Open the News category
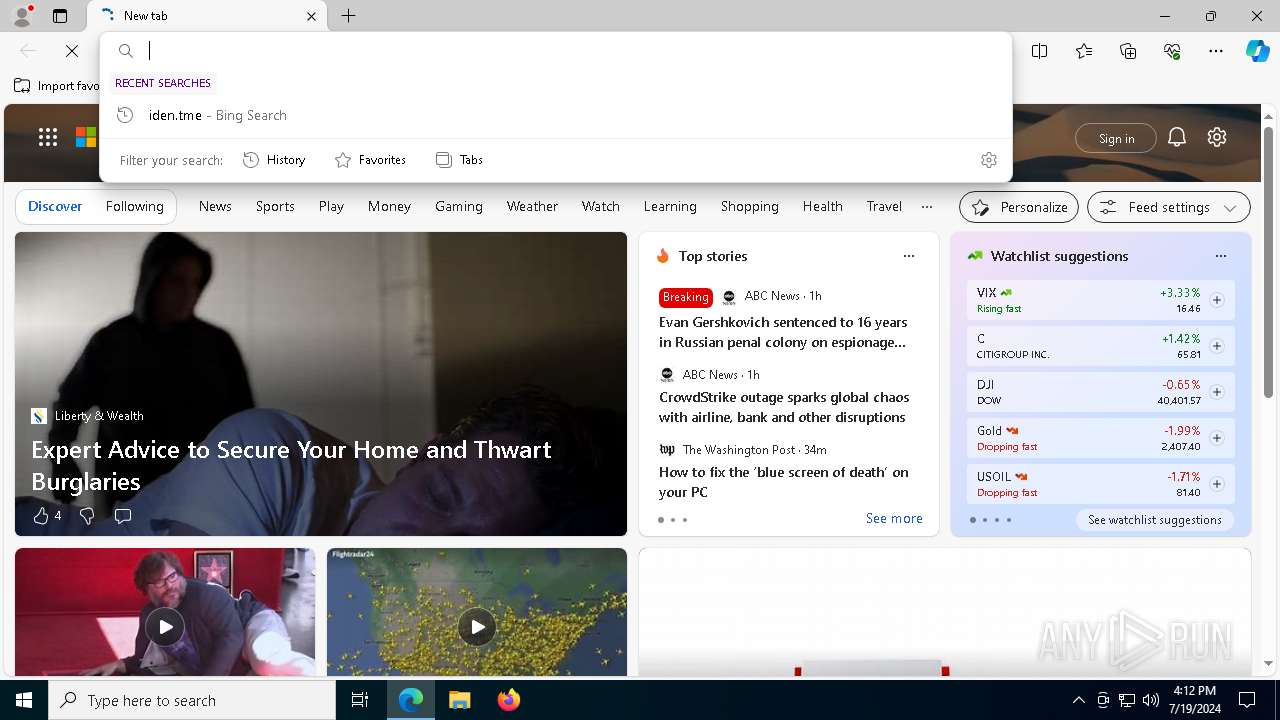This screenshot has width=1280, height=720. point(215,207)
